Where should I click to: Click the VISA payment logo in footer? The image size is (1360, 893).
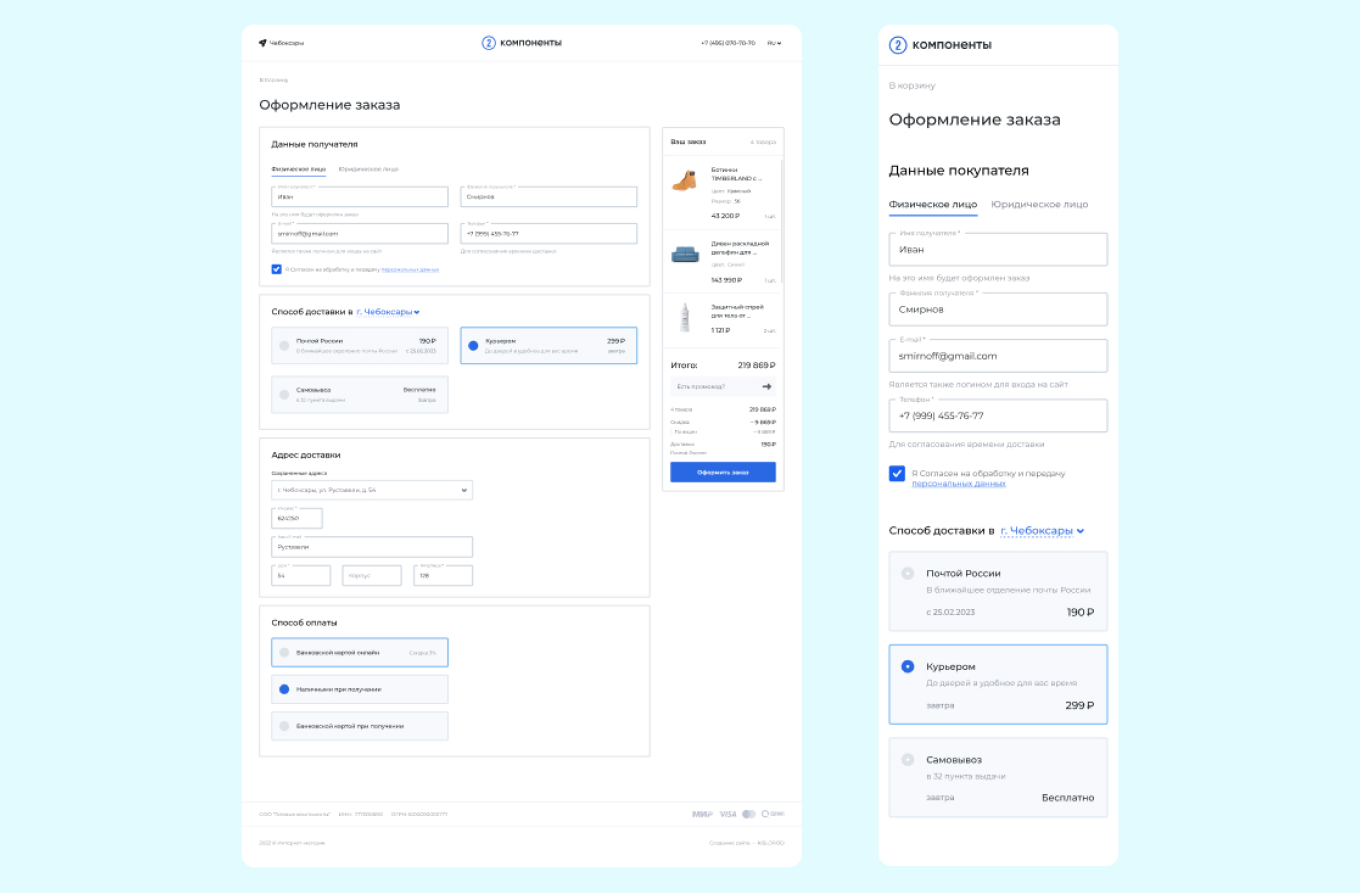pos(728,814)
